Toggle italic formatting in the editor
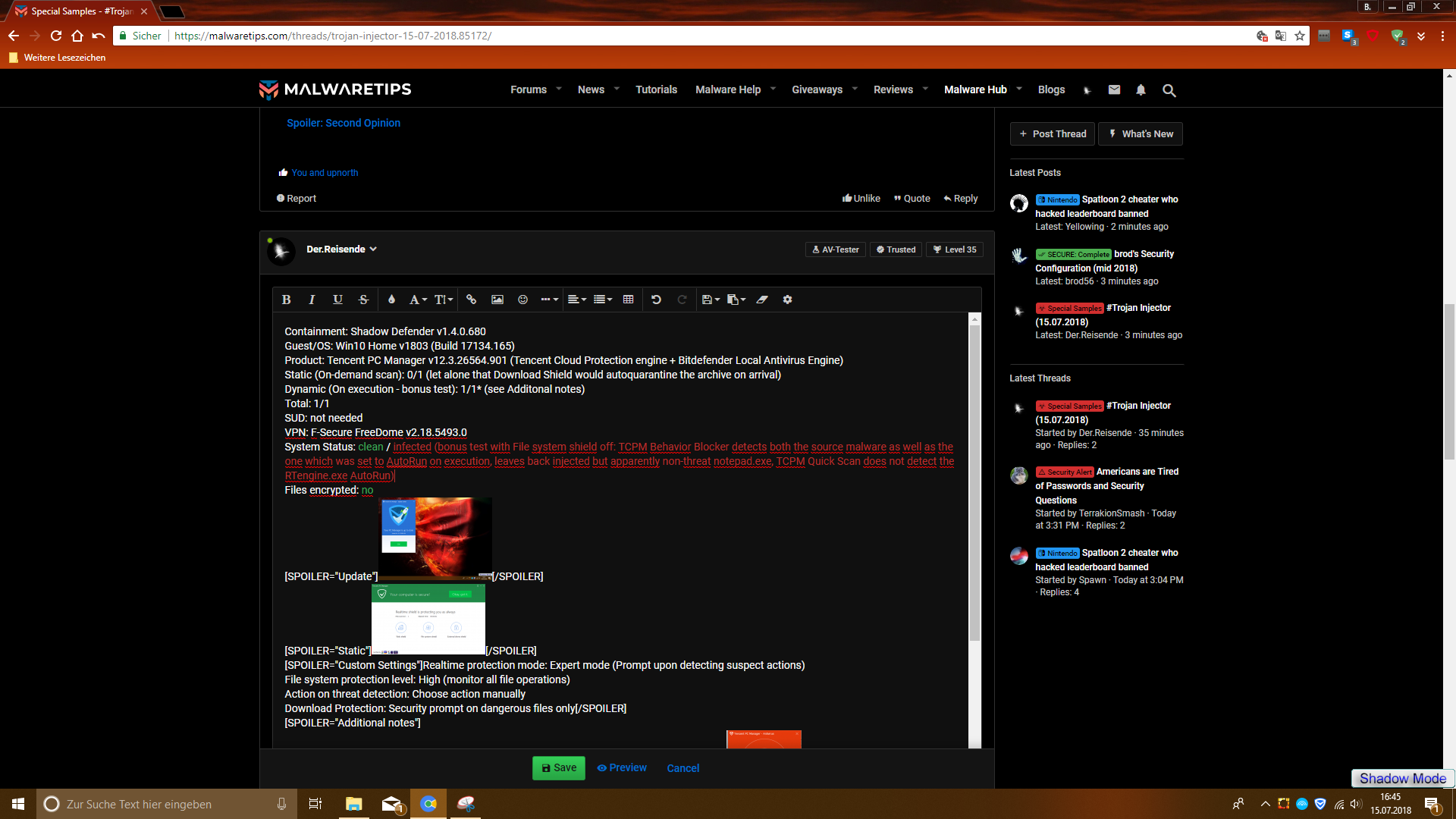This screenshot has width=1456, height=819. (x=312, y=300)
